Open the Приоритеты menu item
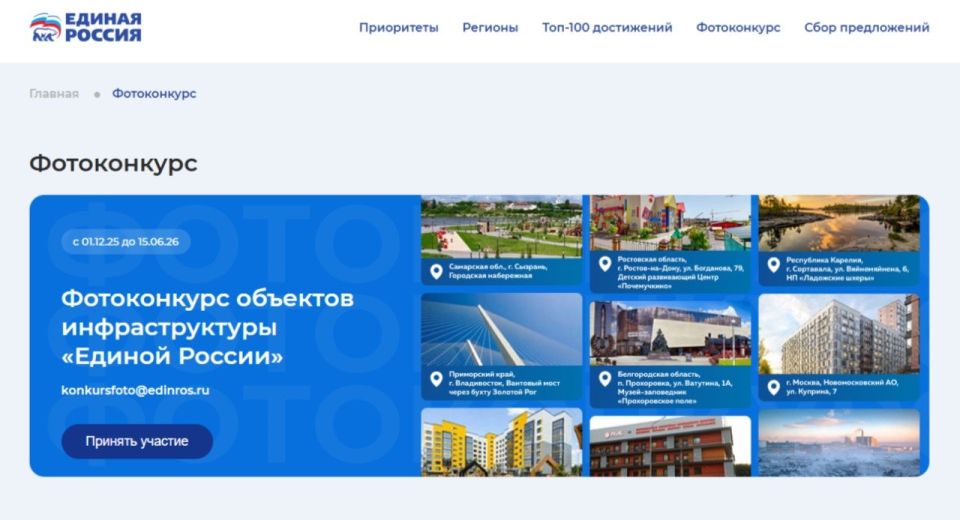Viewport: 960px width, 520px height. point(398,28)
